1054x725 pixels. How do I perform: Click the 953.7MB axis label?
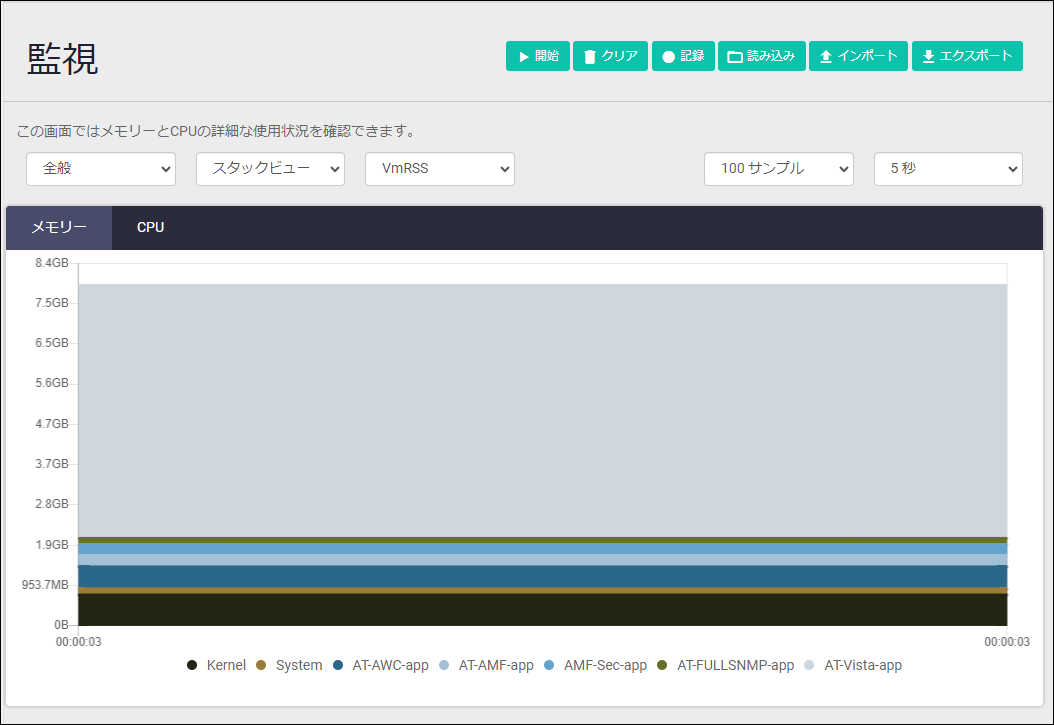(x=45, y=585)
